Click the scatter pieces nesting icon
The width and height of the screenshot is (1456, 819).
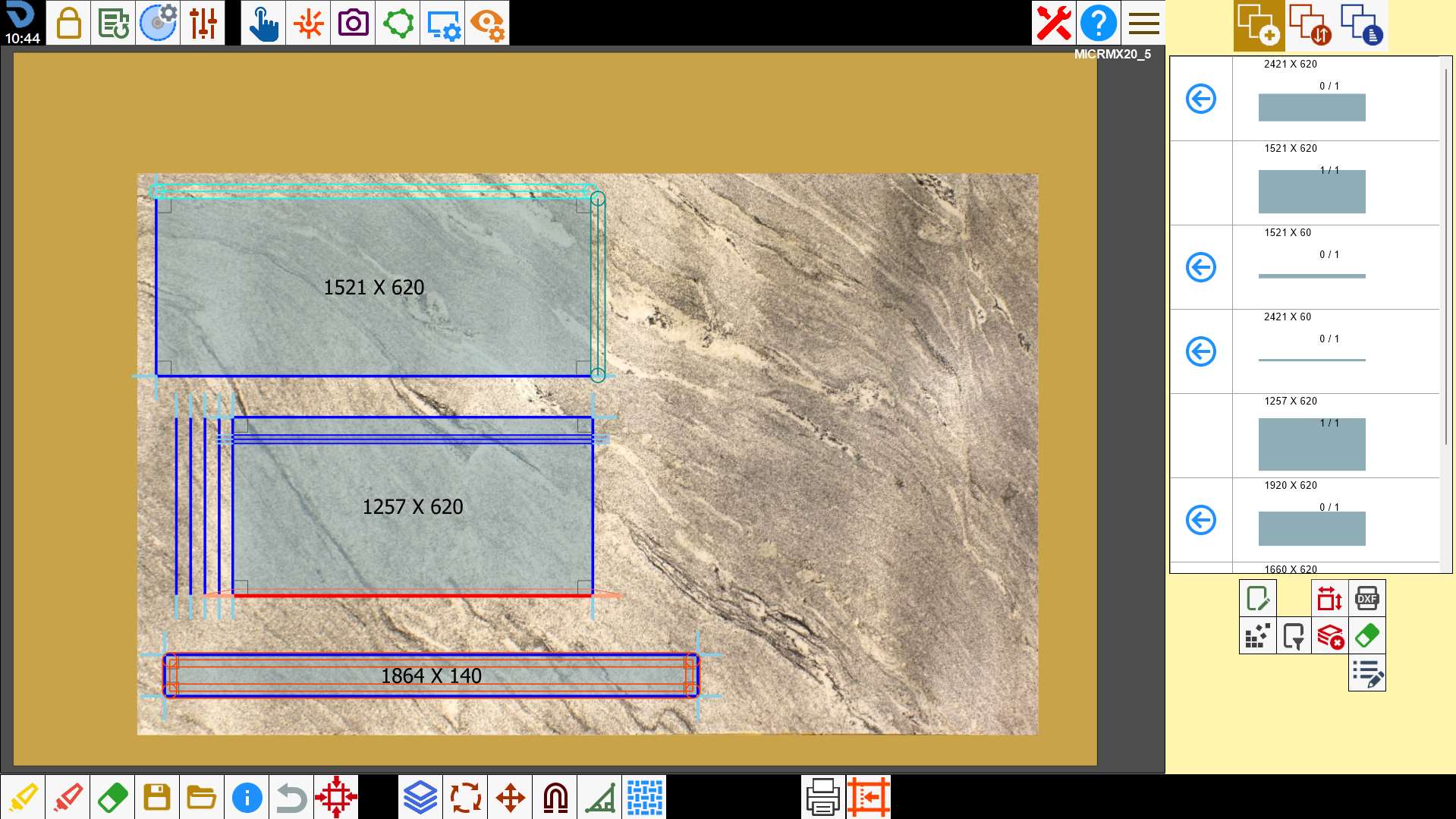pyautogui.click(x=1258, y=635)
